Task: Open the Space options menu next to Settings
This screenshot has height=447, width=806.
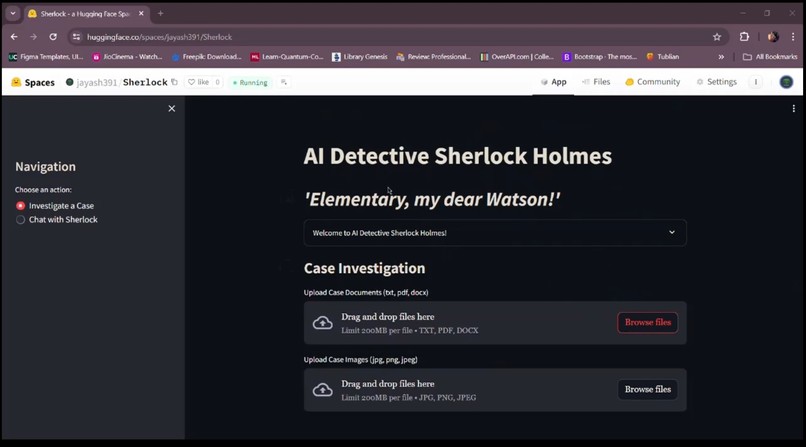Action: point(756,82)
